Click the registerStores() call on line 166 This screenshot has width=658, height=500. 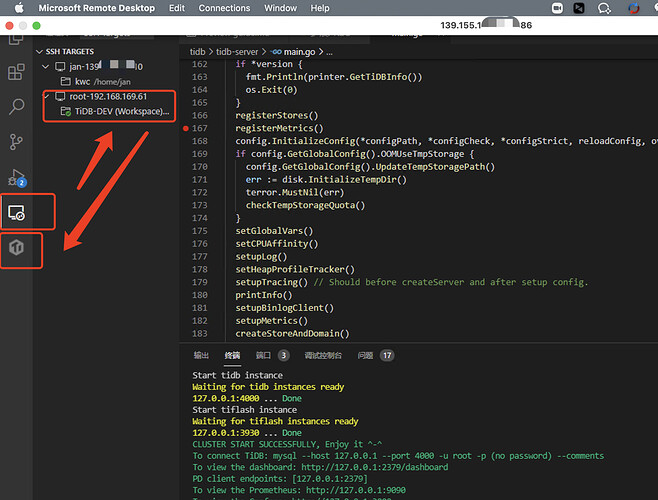coord(277,115)
